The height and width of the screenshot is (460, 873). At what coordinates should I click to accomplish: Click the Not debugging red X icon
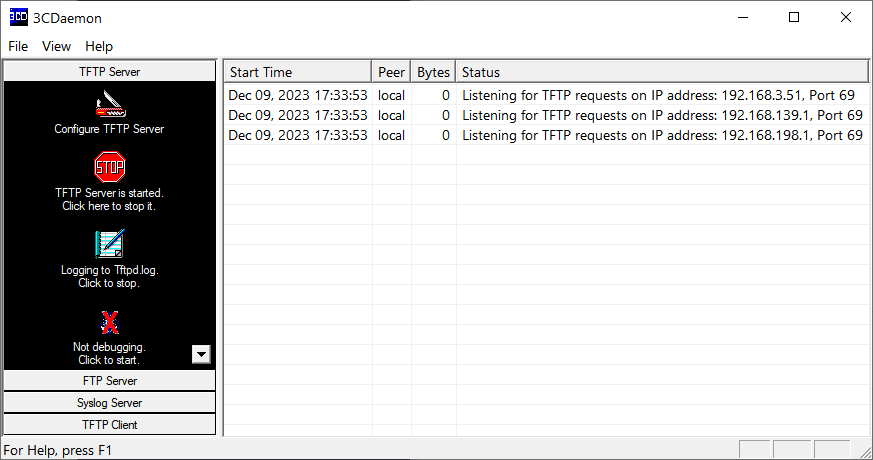click(x=110, y=322)
